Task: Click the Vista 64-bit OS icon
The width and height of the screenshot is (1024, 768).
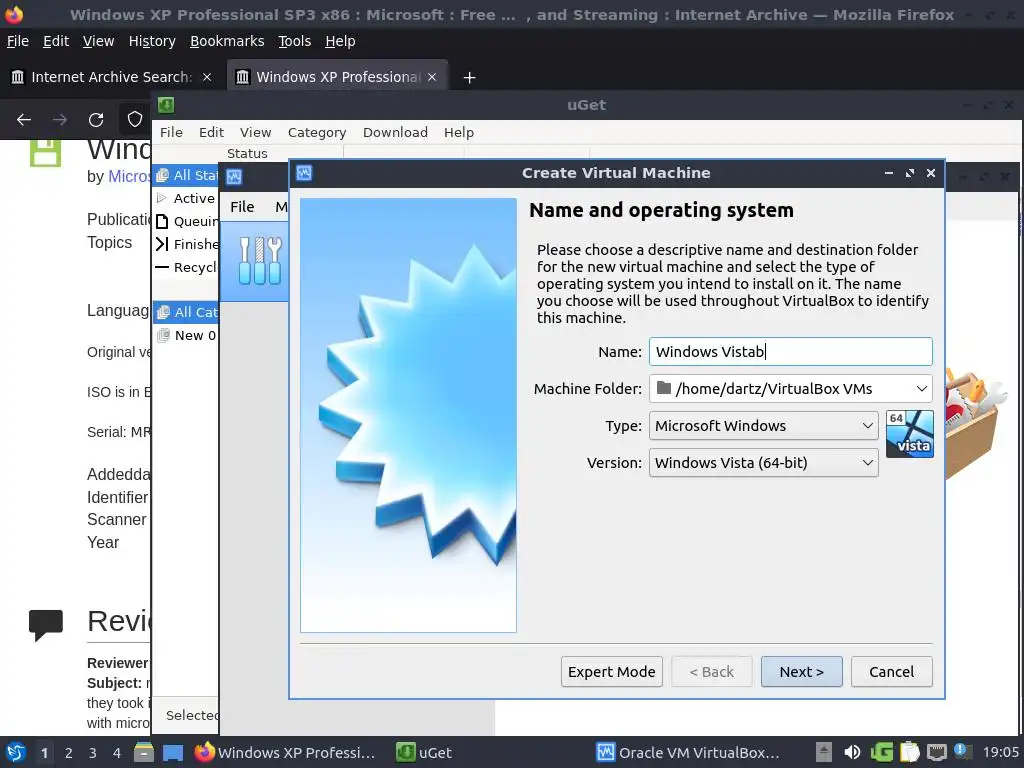Action: click(910, 434)
